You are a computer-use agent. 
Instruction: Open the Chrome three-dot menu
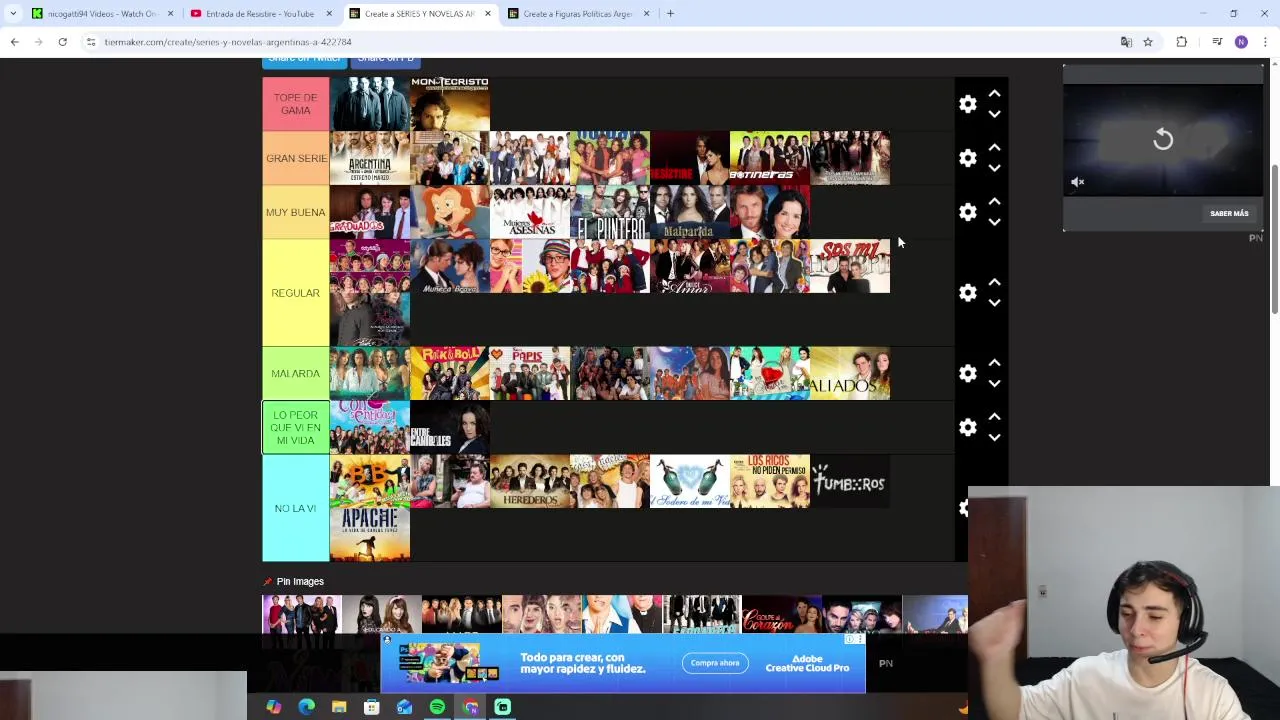click(1265, 42)
